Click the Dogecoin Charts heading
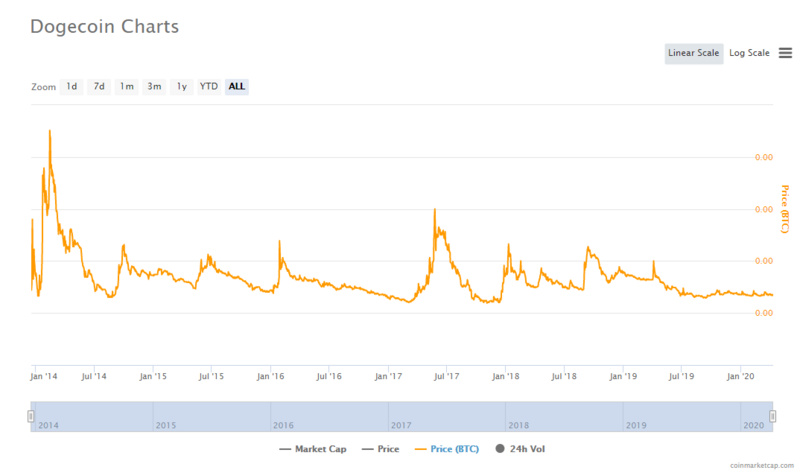 coord(105,27)
